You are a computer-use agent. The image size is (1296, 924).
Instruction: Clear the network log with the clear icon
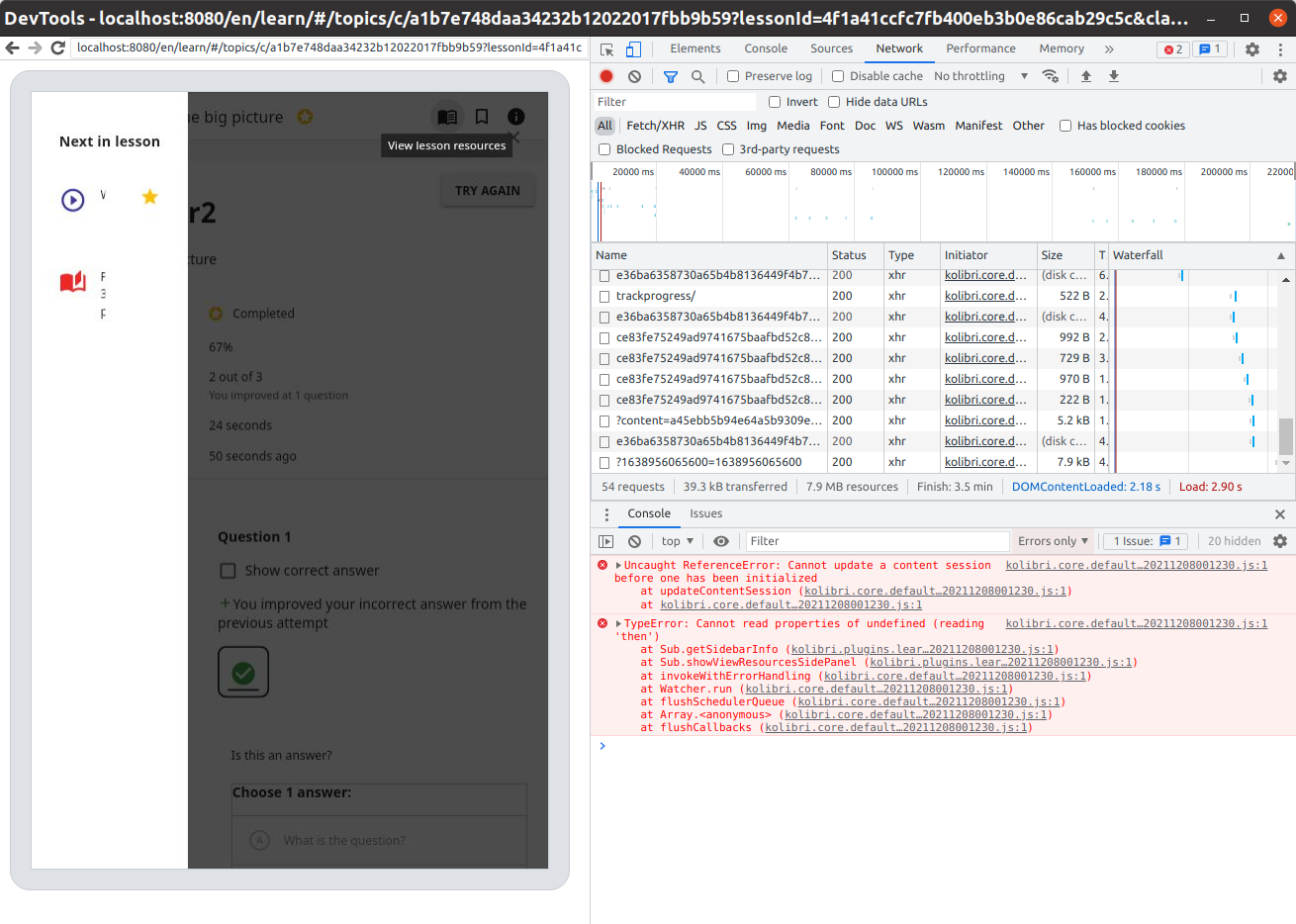click(633, 75)
